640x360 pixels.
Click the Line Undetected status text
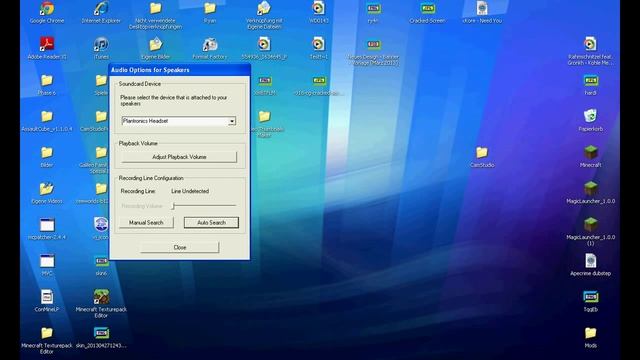coord(190,191)
